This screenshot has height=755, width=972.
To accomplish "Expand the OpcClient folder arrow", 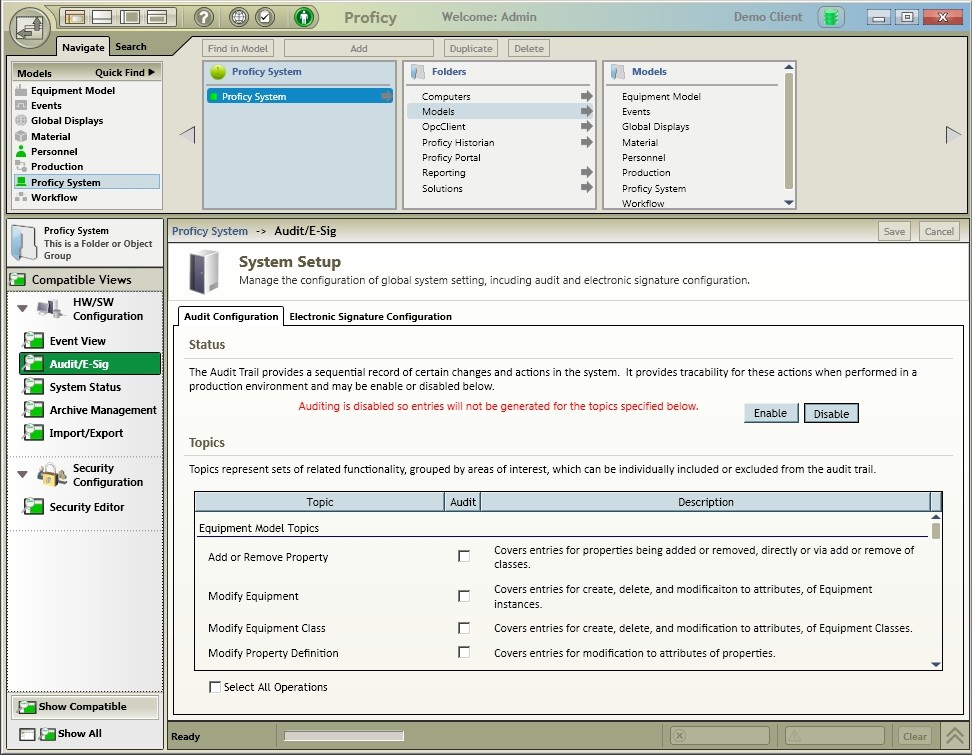I will click(586, 126).
